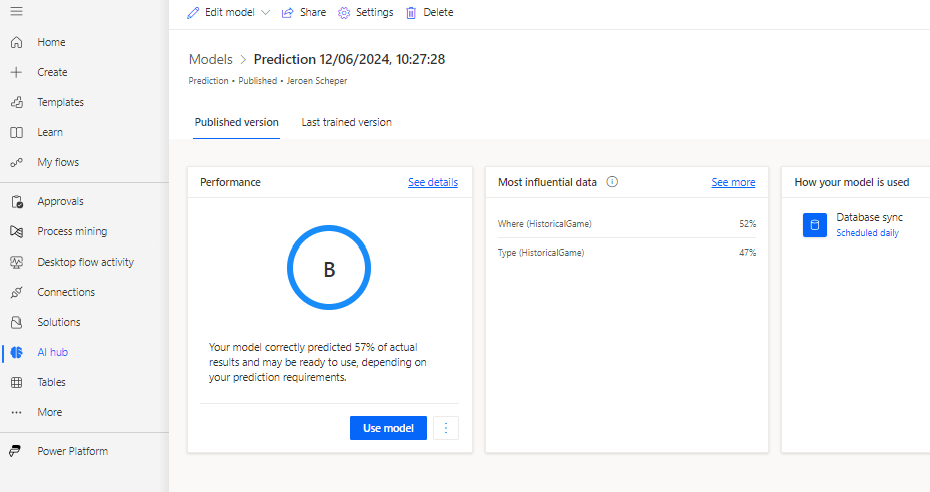The width and height of the screenshot is (930, 492).
Task: Click the 52% influence value
Action: (x=747, y=223)
